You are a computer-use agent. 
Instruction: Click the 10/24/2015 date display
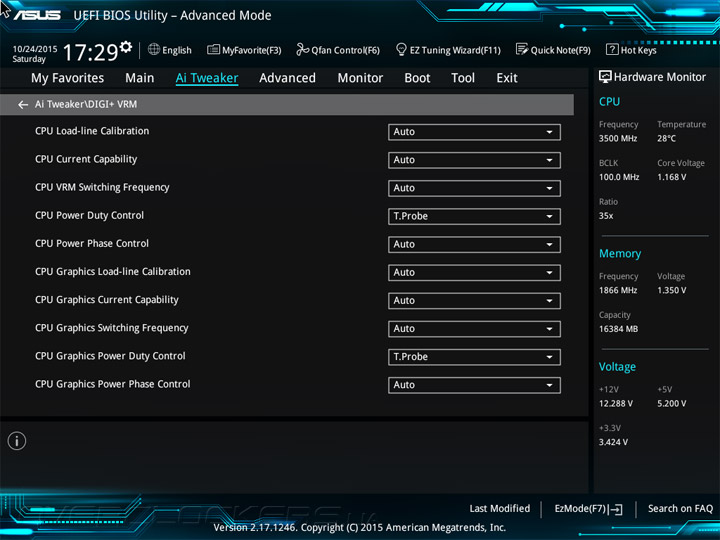tap(35, 49)
